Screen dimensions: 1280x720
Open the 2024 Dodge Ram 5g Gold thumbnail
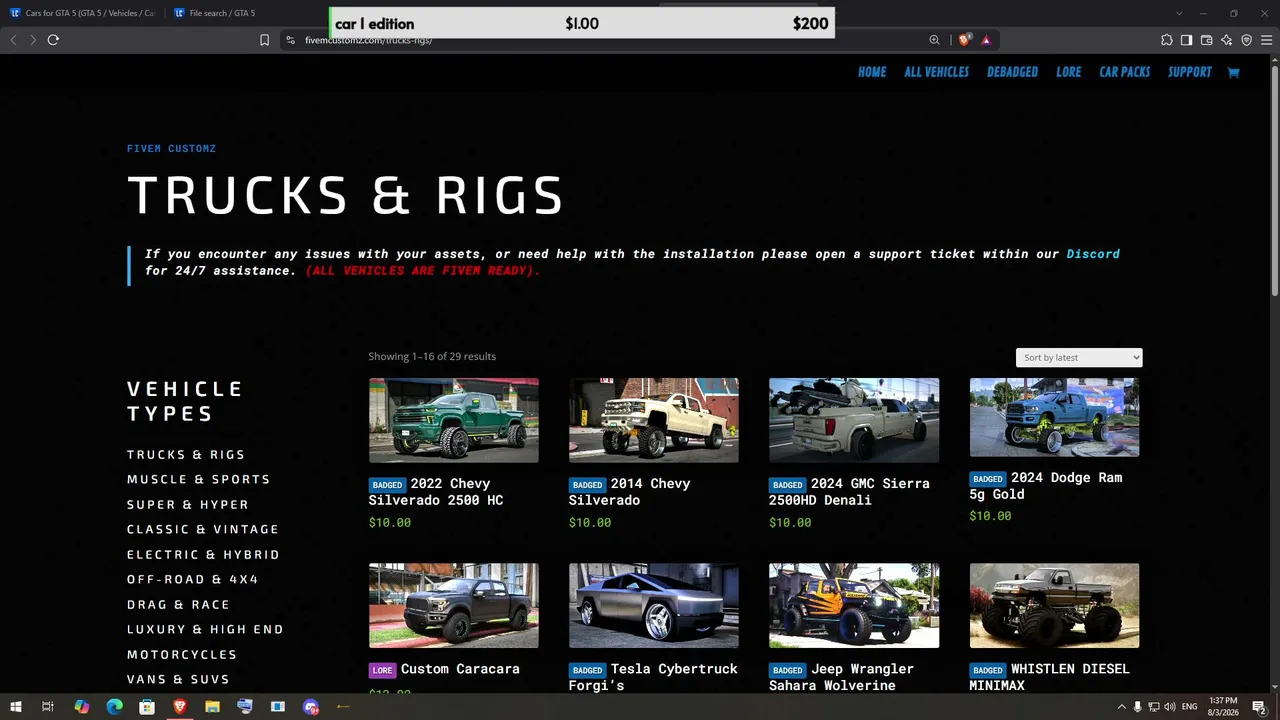(1054, 417)
